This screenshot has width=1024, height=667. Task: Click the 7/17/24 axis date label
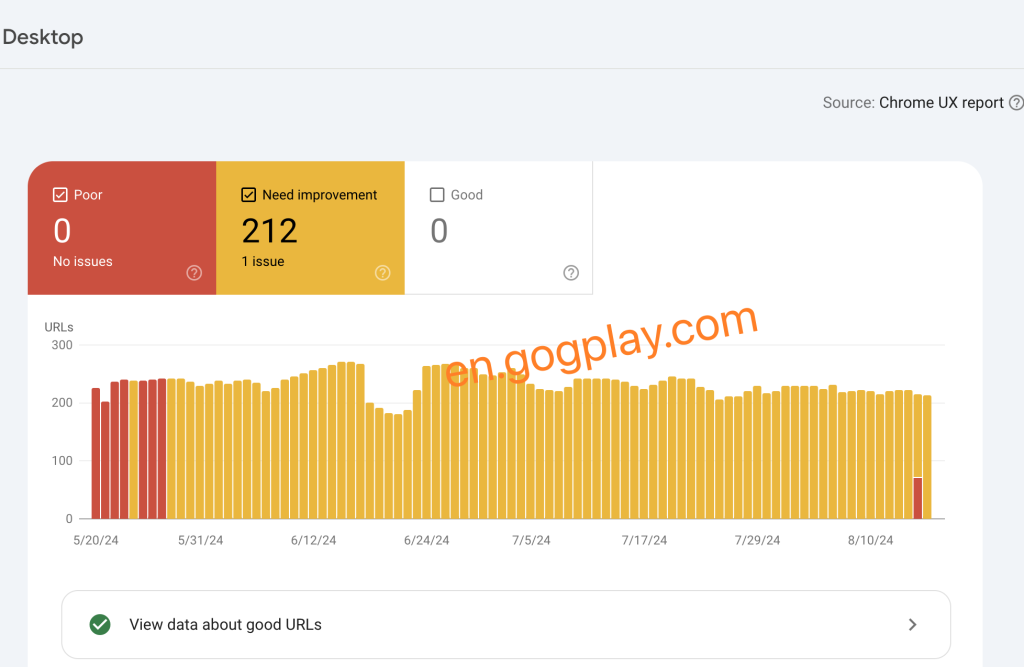644,540
